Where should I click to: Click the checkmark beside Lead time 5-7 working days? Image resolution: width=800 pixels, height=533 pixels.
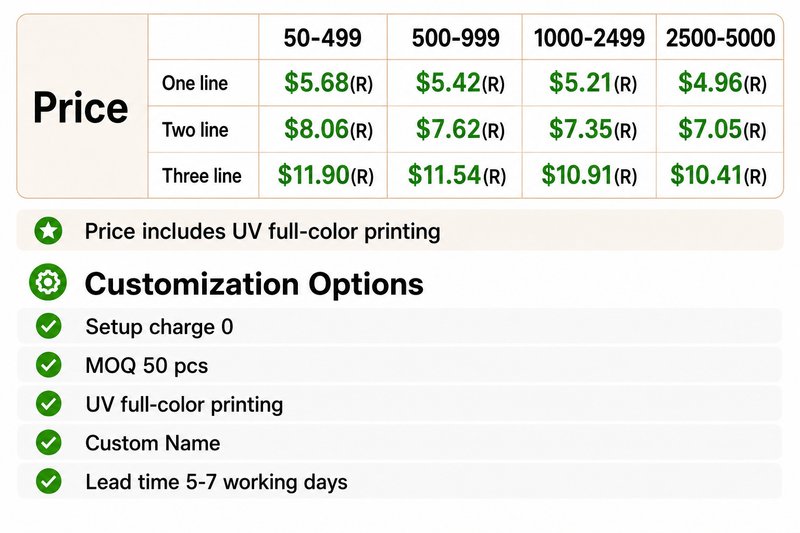[49, 481]
